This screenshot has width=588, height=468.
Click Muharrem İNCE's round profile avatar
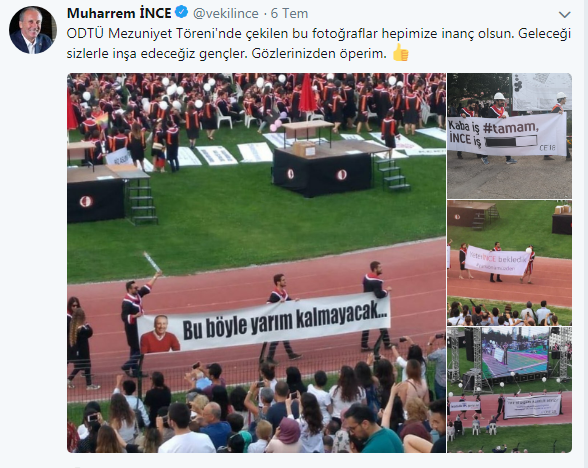(x=32, y=30)
